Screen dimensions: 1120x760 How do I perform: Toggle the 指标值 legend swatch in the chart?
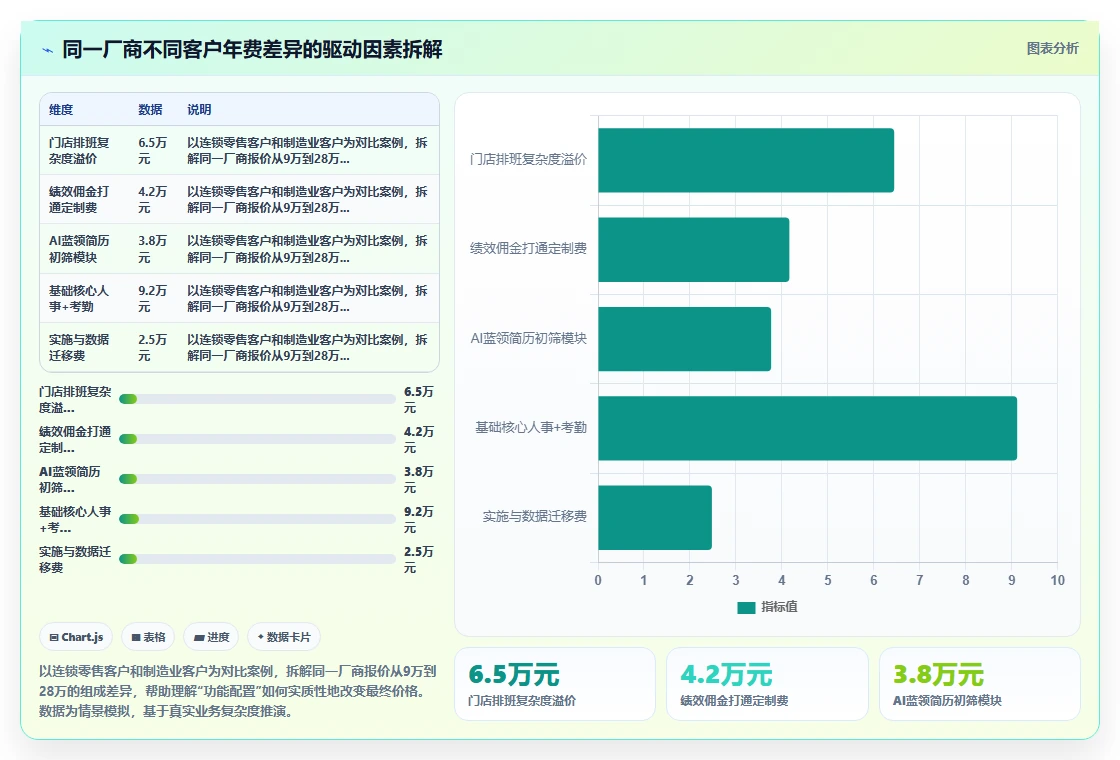[x=746, y=607]
